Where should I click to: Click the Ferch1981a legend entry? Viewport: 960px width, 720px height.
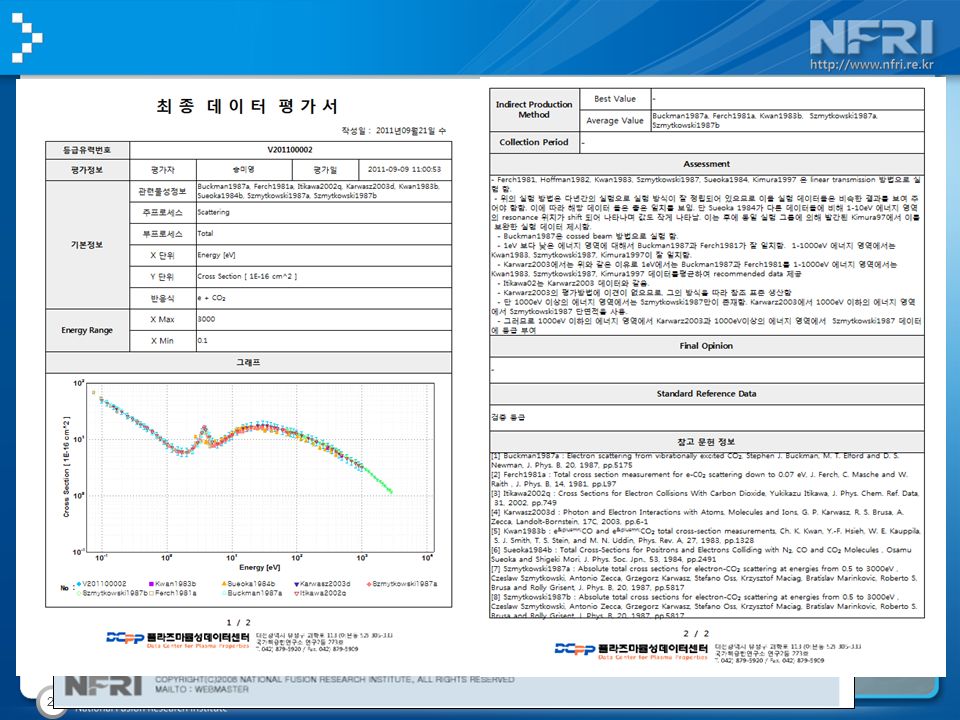click(173, 593)
